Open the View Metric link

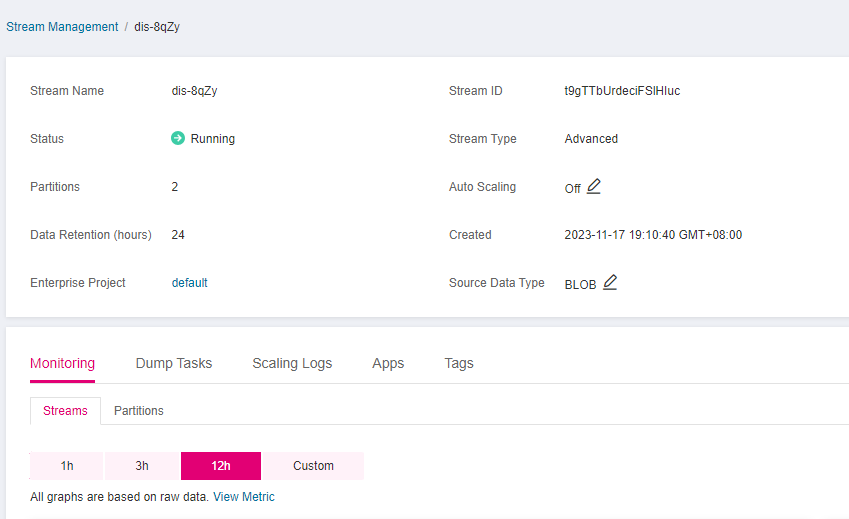pos(244,496)
